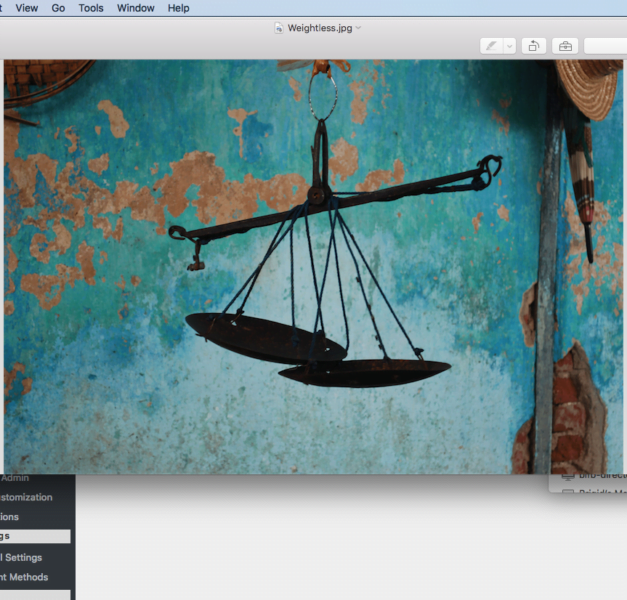Click the Weightless.jpg document proxy icon
The height and width of the screenshot is (600, 627).
click(x=279, y=28)
